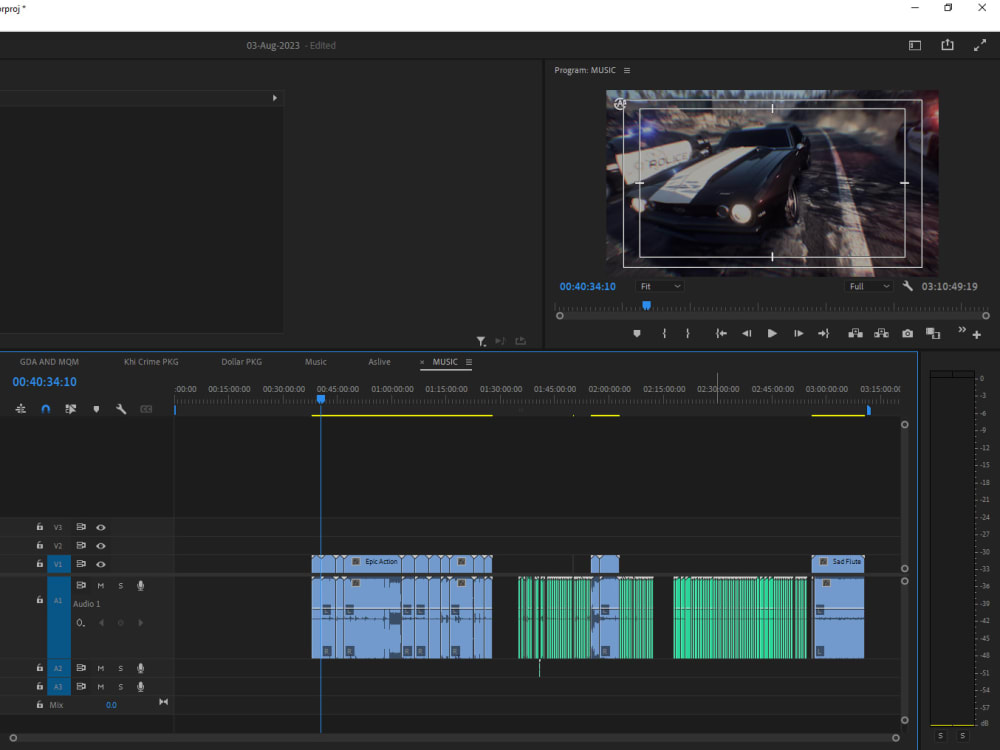Open the Fit zoom level dropdown
The width and height of the screenshot is (1000, 750).
(659, 286)
